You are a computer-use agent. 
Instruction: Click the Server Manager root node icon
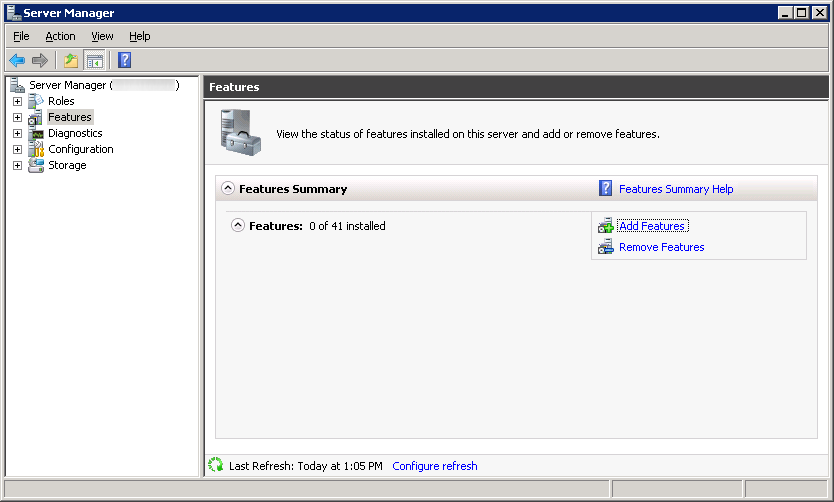click(x=17, y=85)
